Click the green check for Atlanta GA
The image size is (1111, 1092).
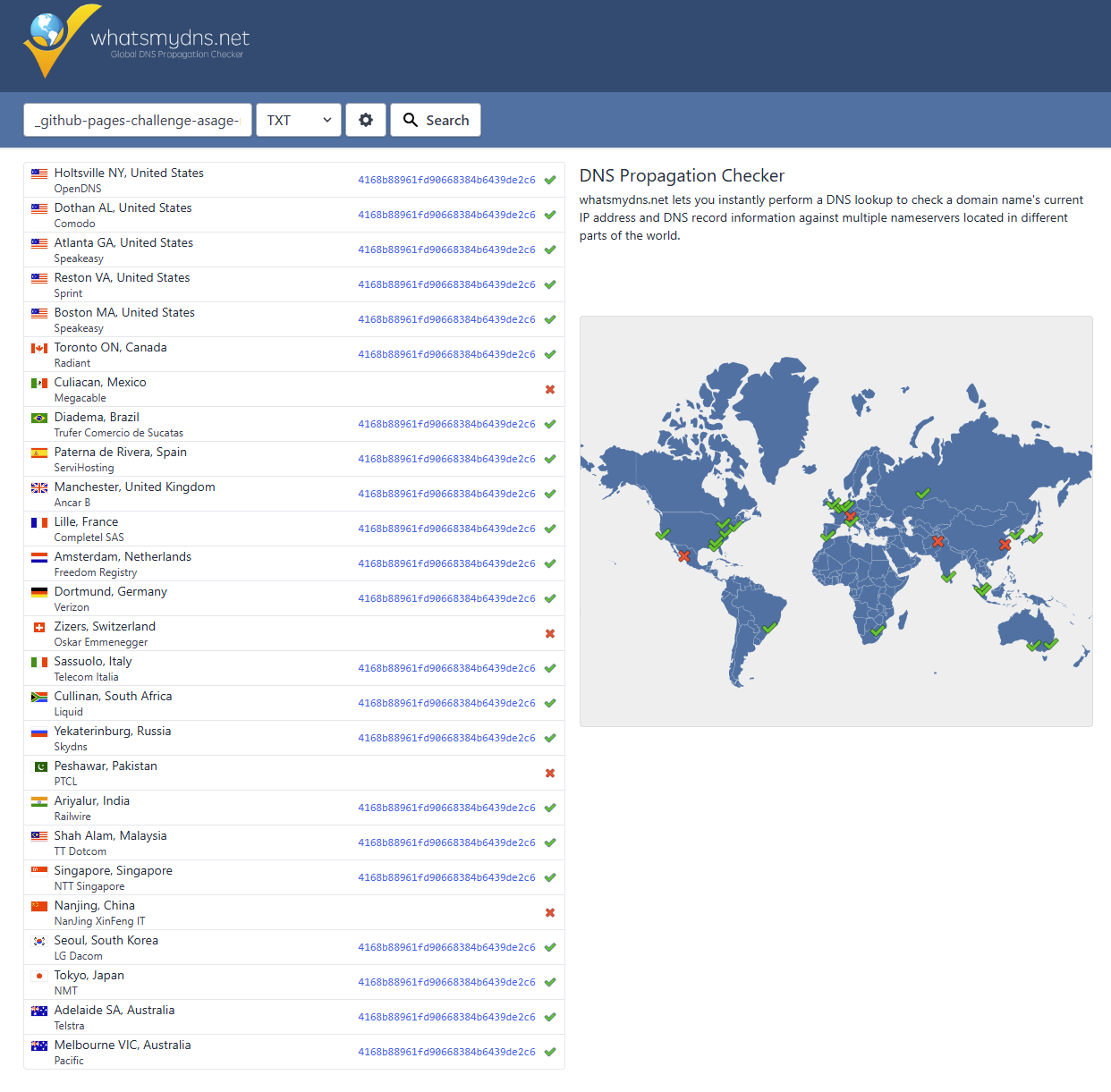tap(550, 250)
